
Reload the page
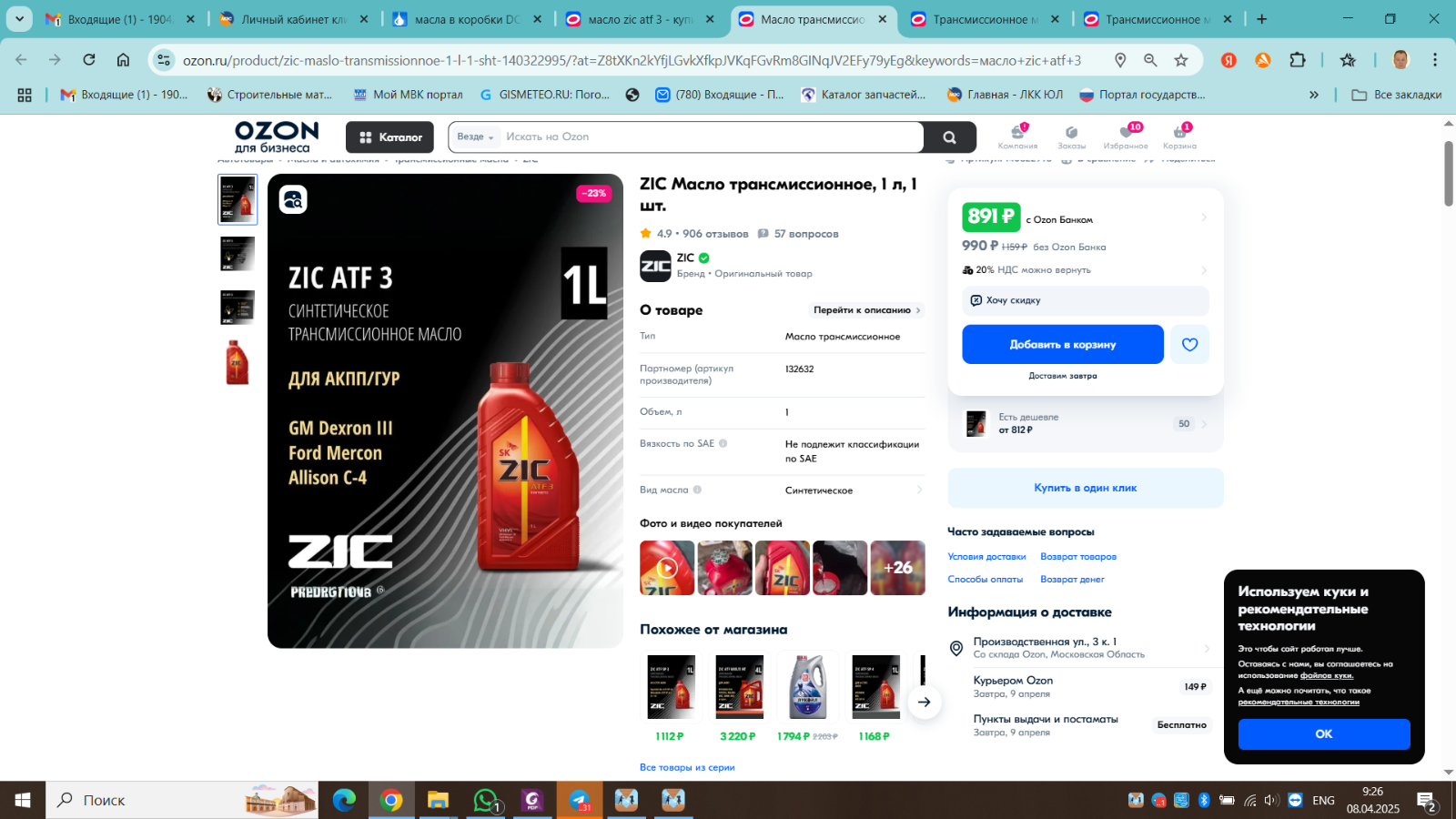click(89, 60)
